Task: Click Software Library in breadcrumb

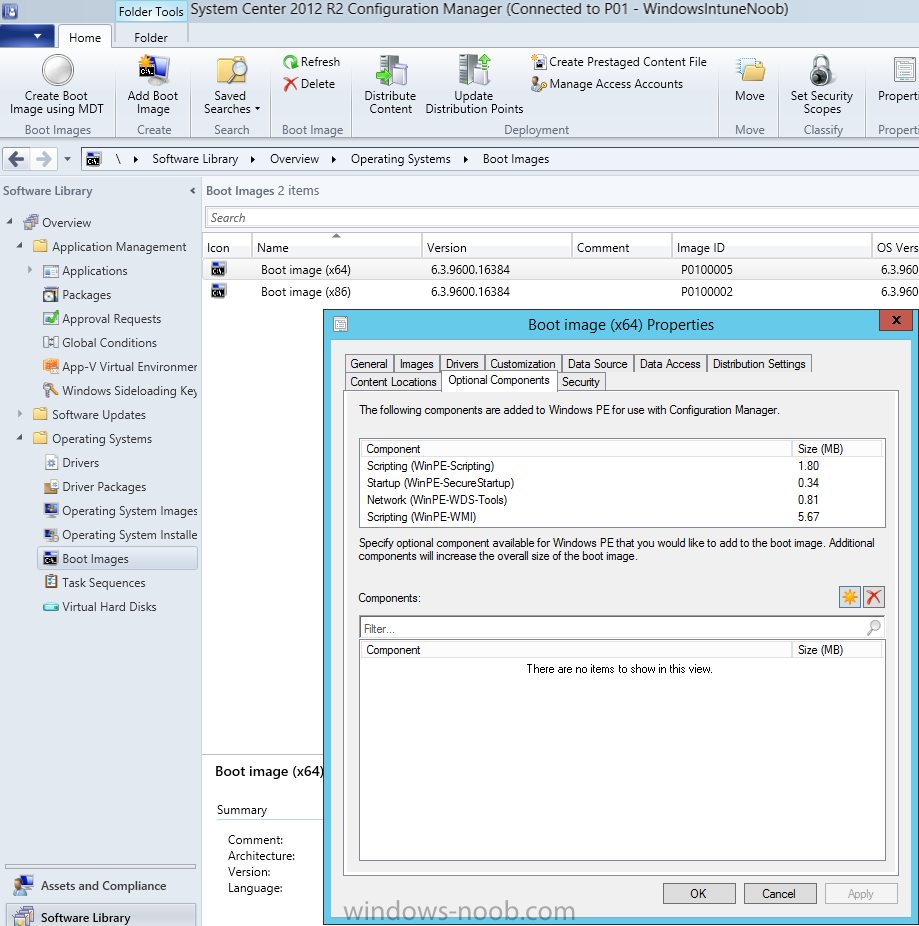Action: point(195,159)
